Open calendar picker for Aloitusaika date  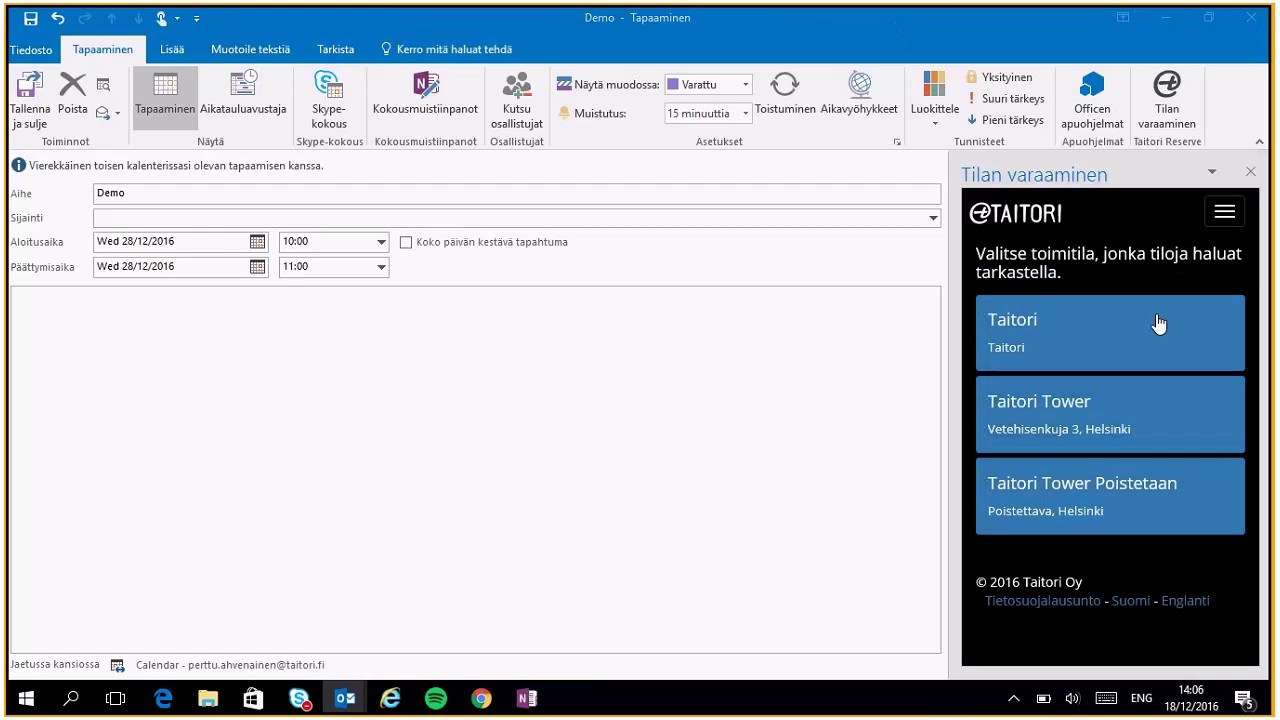[257, 241]
